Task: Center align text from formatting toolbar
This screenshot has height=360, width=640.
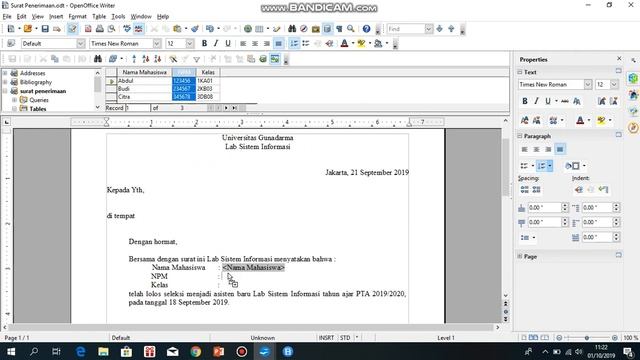Action: (255, 43)
